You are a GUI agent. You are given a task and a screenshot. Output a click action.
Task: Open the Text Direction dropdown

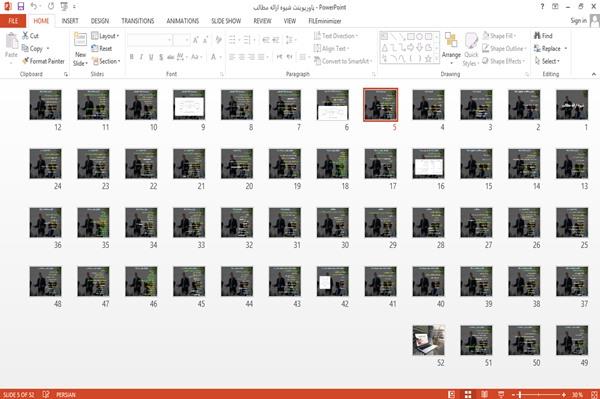[336, 36]
